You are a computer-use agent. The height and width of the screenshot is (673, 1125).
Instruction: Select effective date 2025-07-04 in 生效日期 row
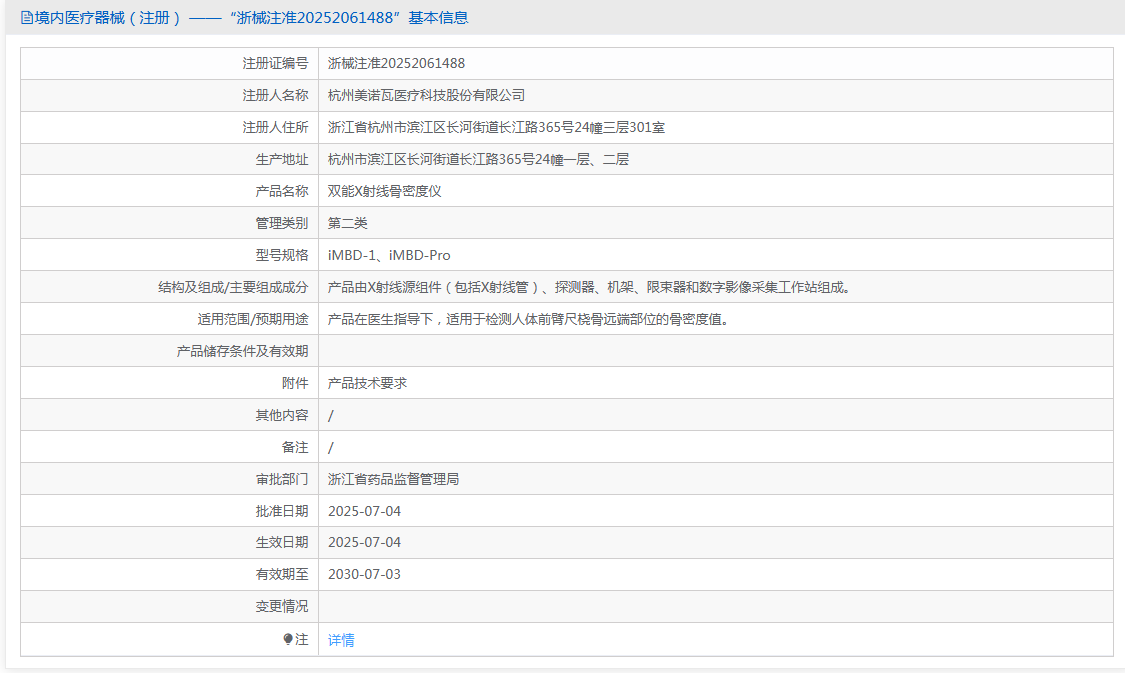click(364, 542)
